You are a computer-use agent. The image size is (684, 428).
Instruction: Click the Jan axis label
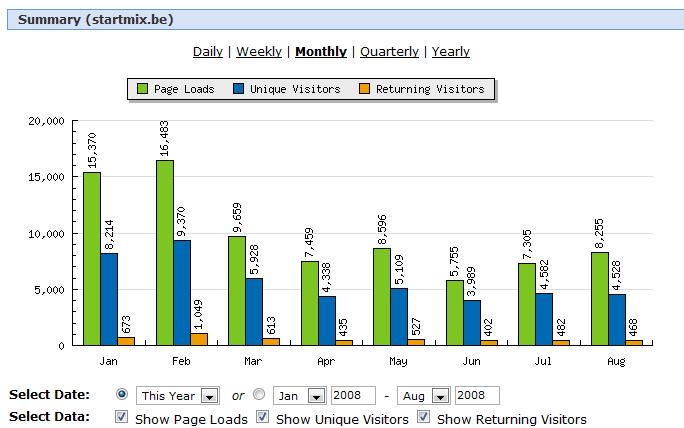(108, 361)
